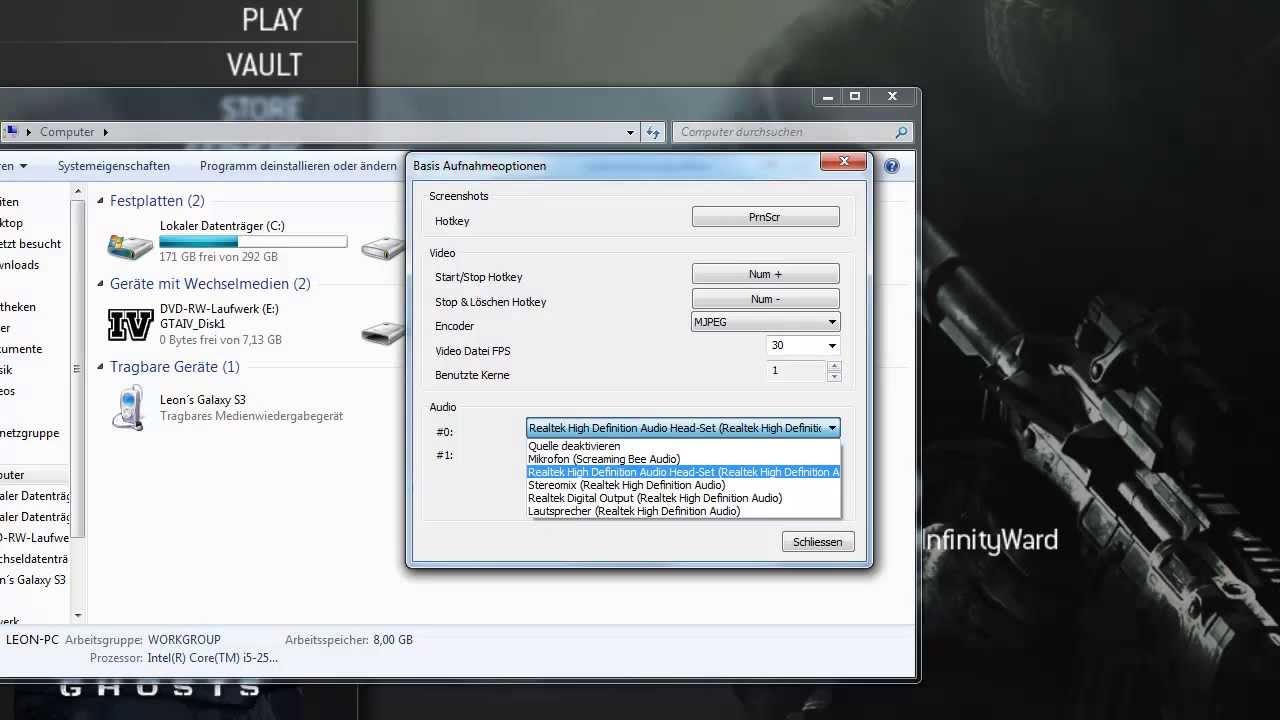Collapse the Geräte mit Wechselmedien group
The width and height of the screenshot is (1280, 720).
pos(101,284)
